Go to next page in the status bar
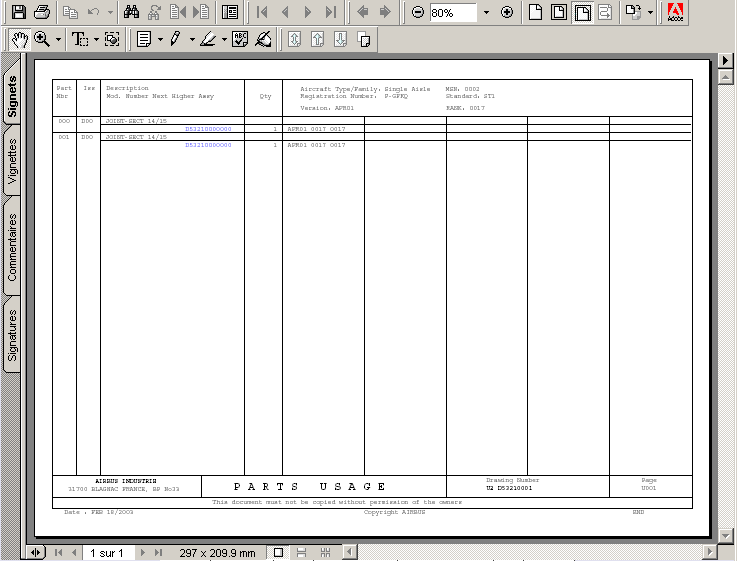The height and width of the screenshot is (561, 737). (143, 553)
